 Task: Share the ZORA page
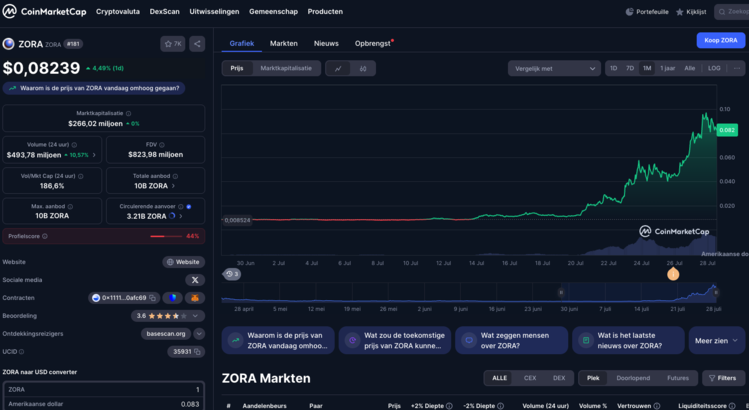[197, 44]
